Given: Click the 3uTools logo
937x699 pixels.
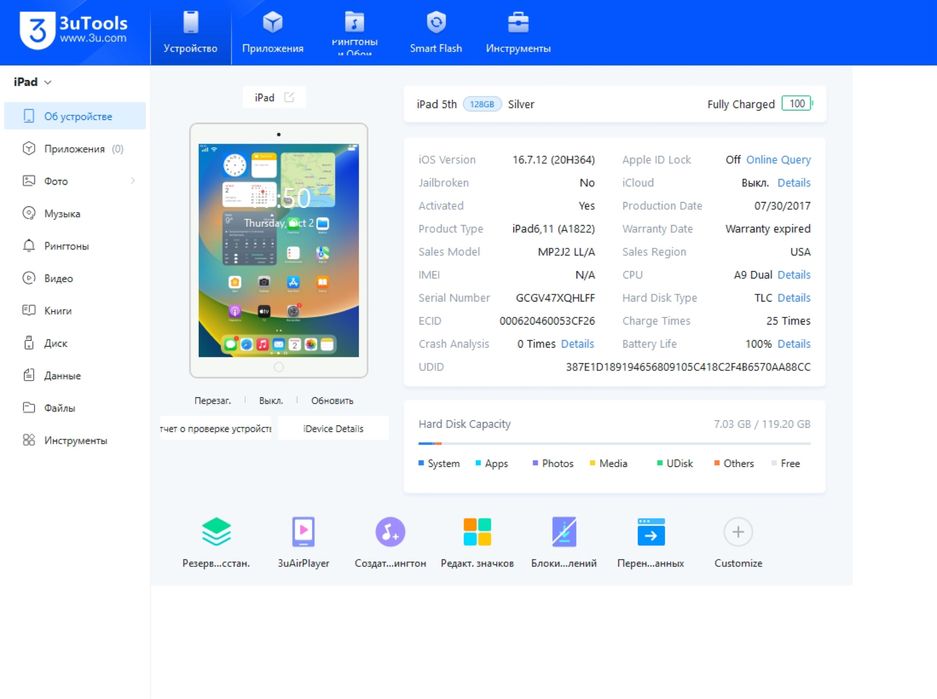Looking at the screenshot, I should pos(73,30).
